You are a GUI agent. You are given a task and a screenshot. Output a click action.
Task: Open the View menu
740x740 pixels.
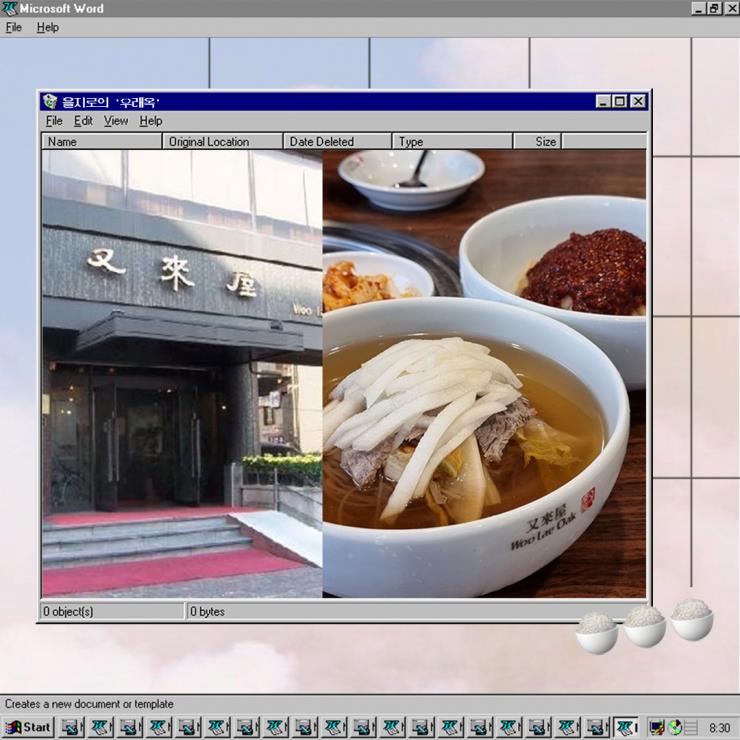click(116, 121)
